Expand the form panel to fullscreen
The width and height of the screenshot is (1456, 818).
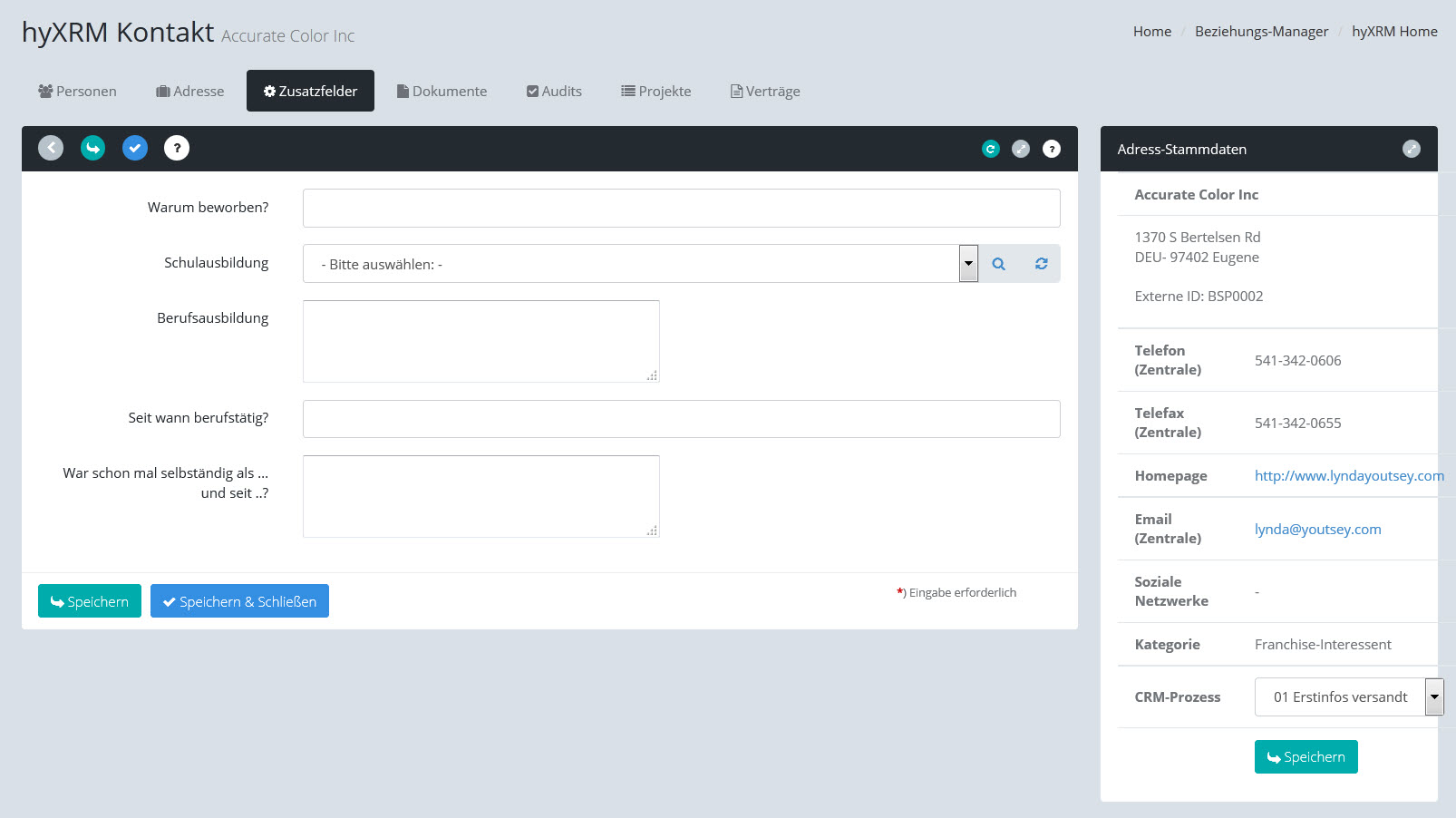coord(1021,149)
